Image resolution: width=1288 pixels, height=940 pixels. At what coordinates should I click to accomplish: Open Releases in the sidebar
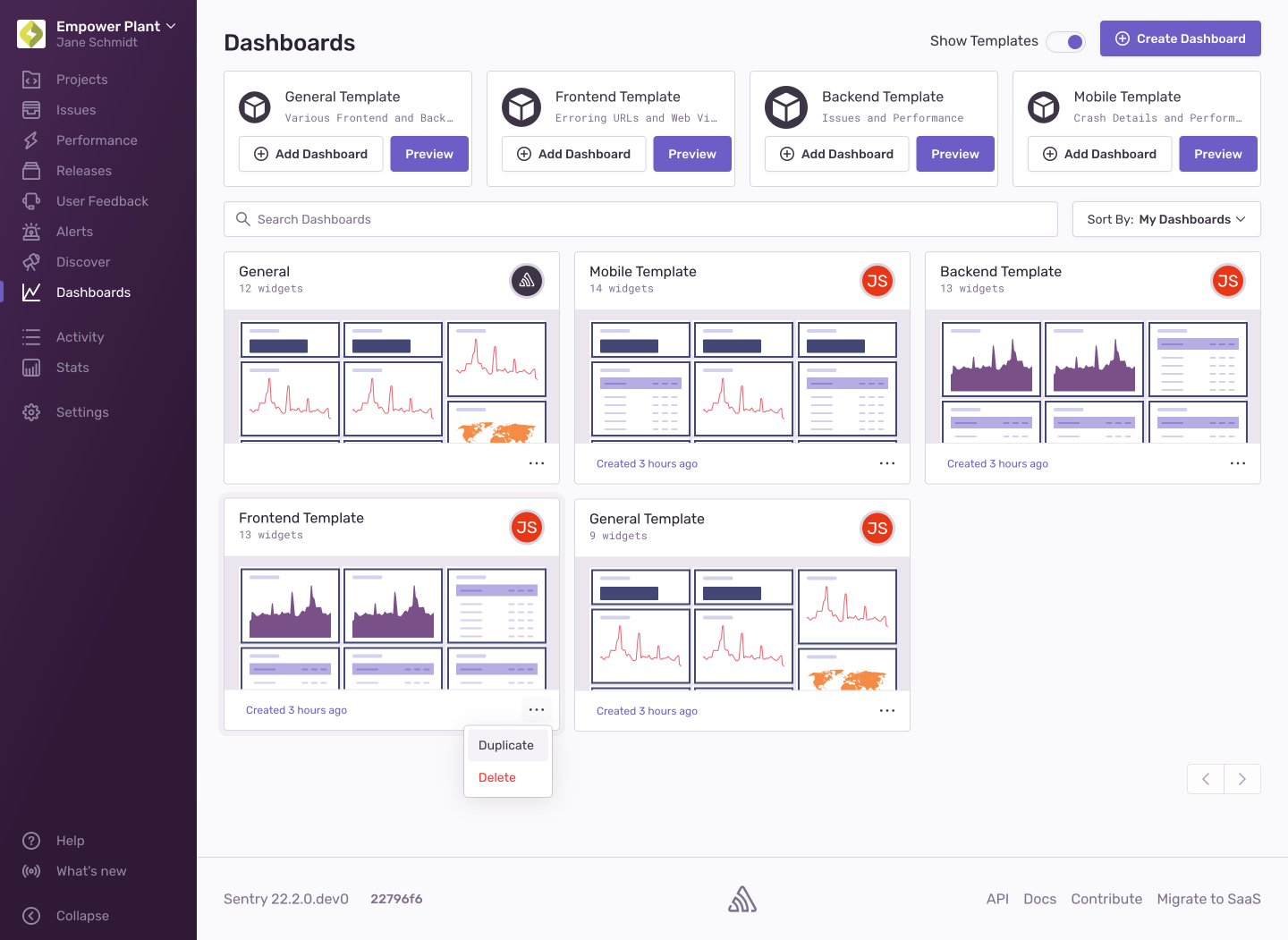click(31, 171)
